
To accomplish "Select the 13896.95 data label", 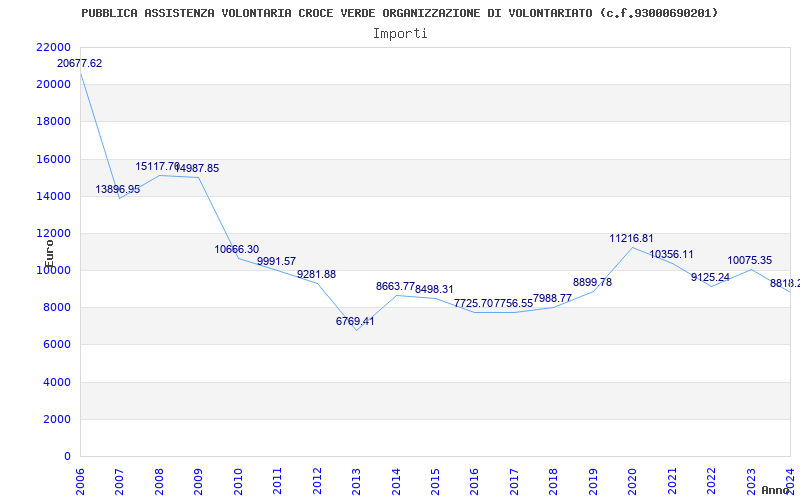I will (118, 189).
